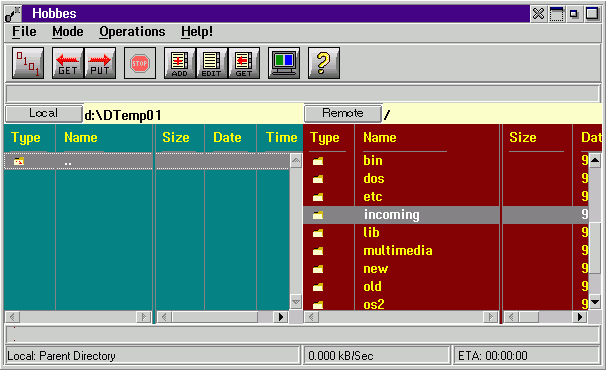Click right arrow of remote details horizontal scrollbar

coord(580,317)
